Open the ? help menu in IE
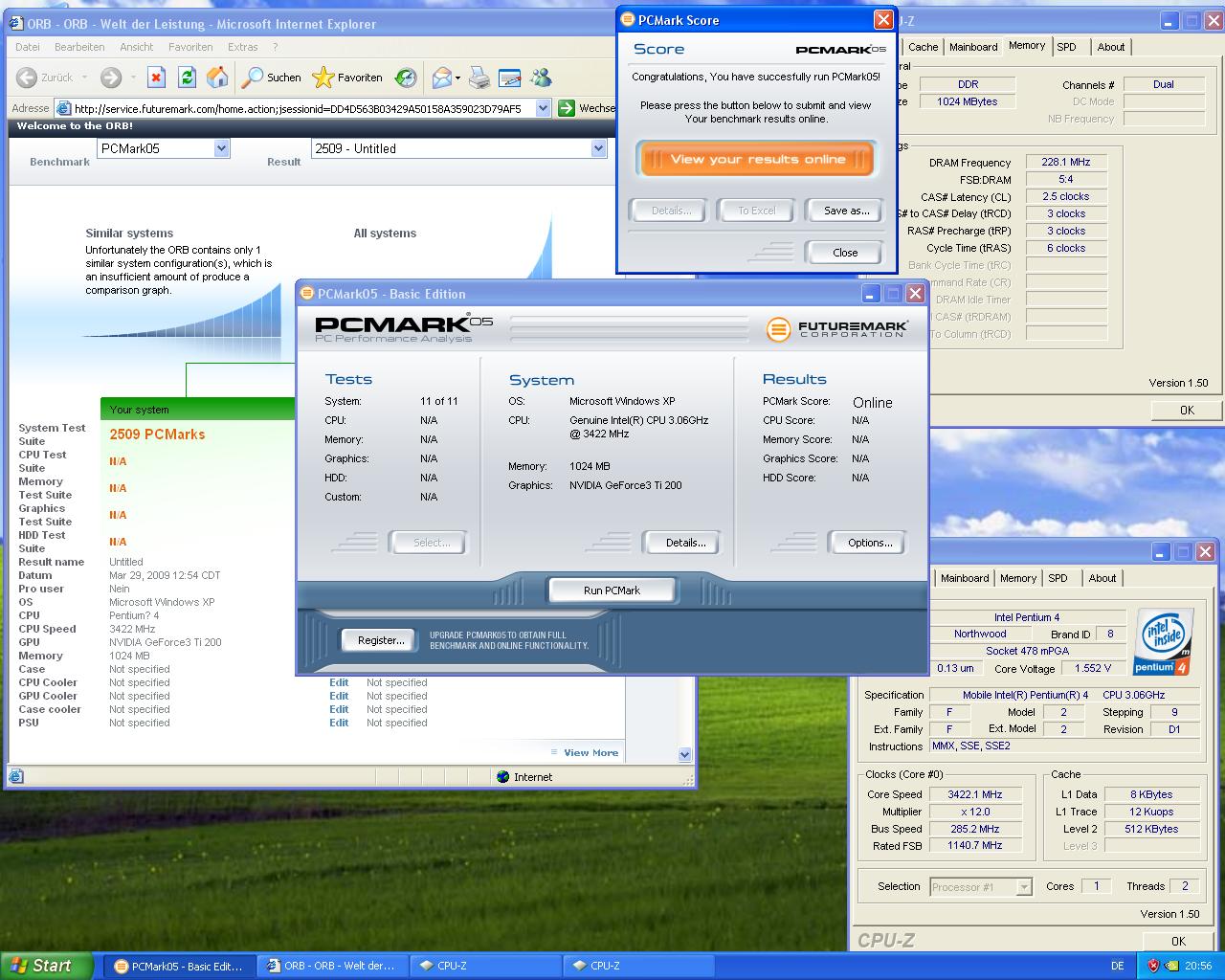Screen dimensions: 1225x980 pos(276,47)
